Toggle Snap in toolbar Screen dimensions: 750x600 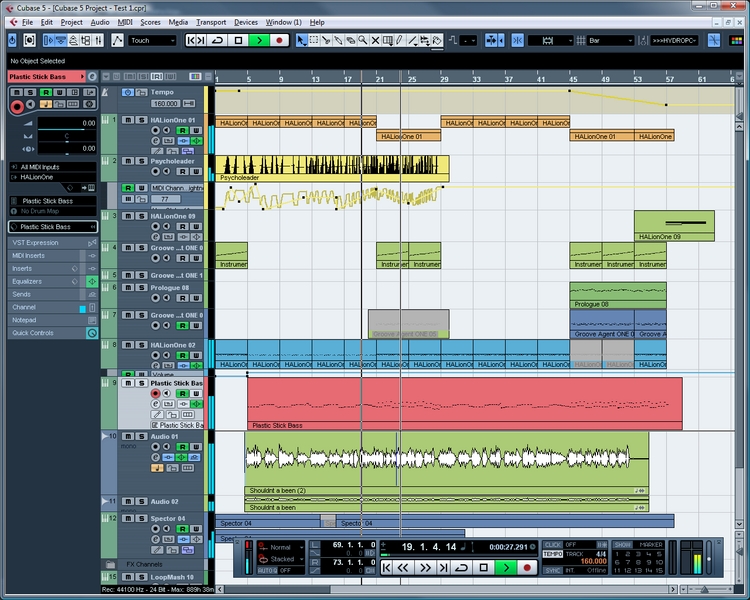[517, 41]
